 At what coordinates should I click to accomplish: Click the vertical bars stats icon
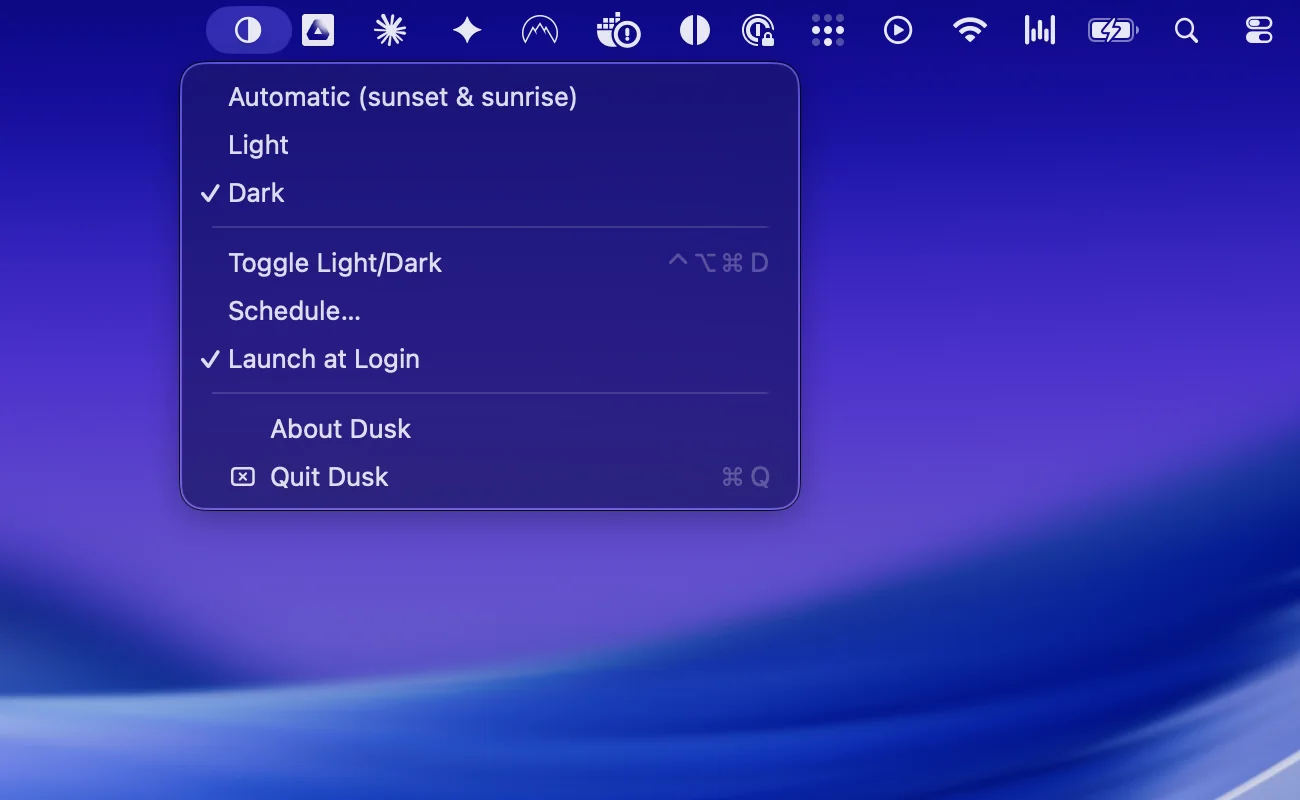pos(1040,31)
